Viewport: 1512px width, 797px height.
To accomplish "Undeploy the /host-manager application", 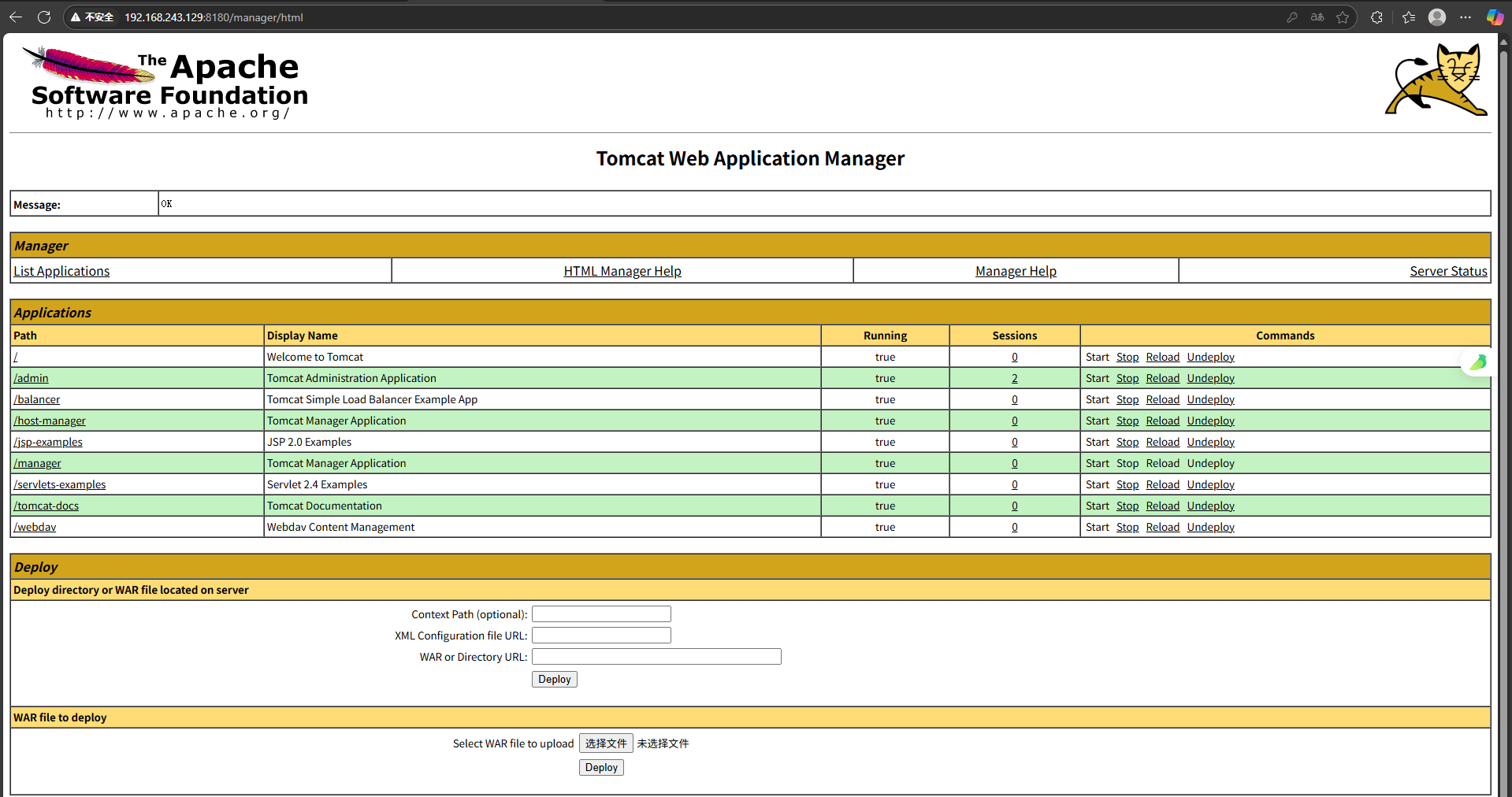I will click(x=1210, y=421).
